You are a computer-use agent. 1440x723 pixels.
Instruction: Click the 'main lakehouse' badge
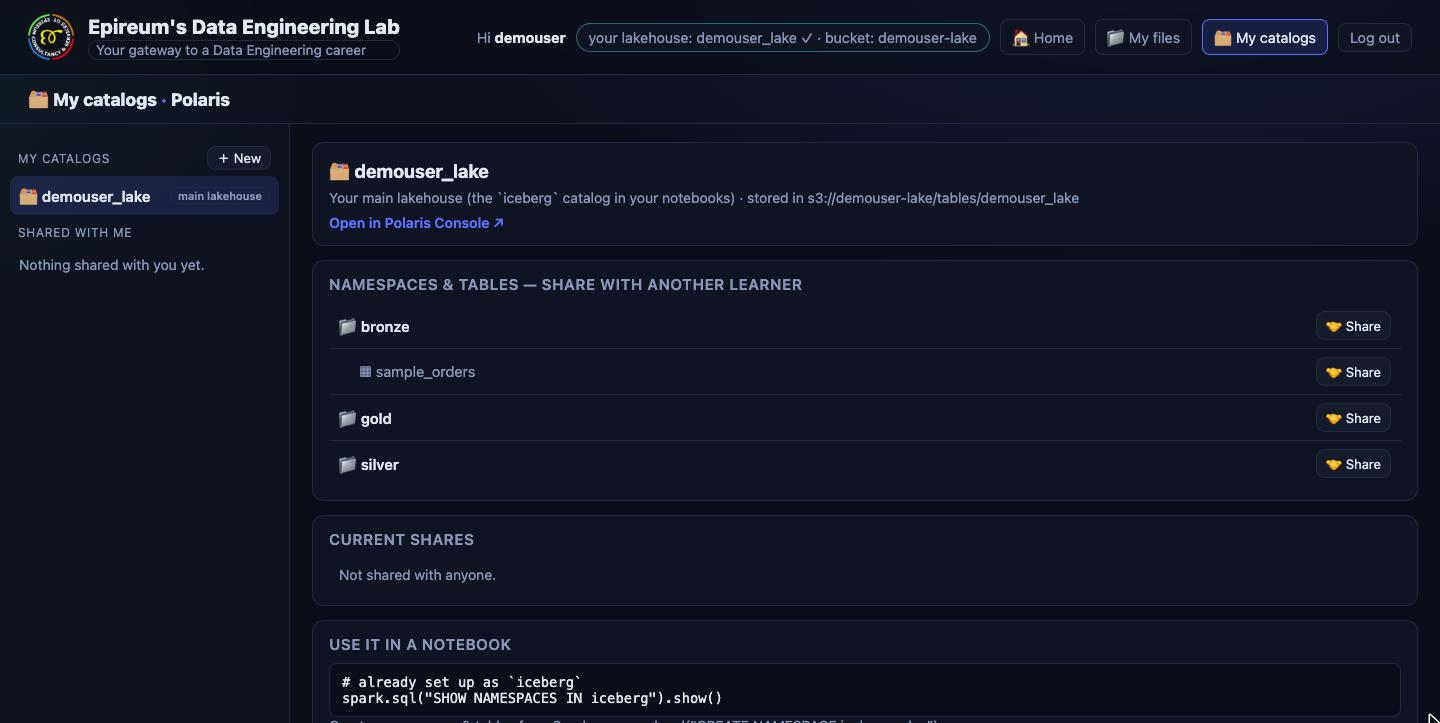(220, 196)
